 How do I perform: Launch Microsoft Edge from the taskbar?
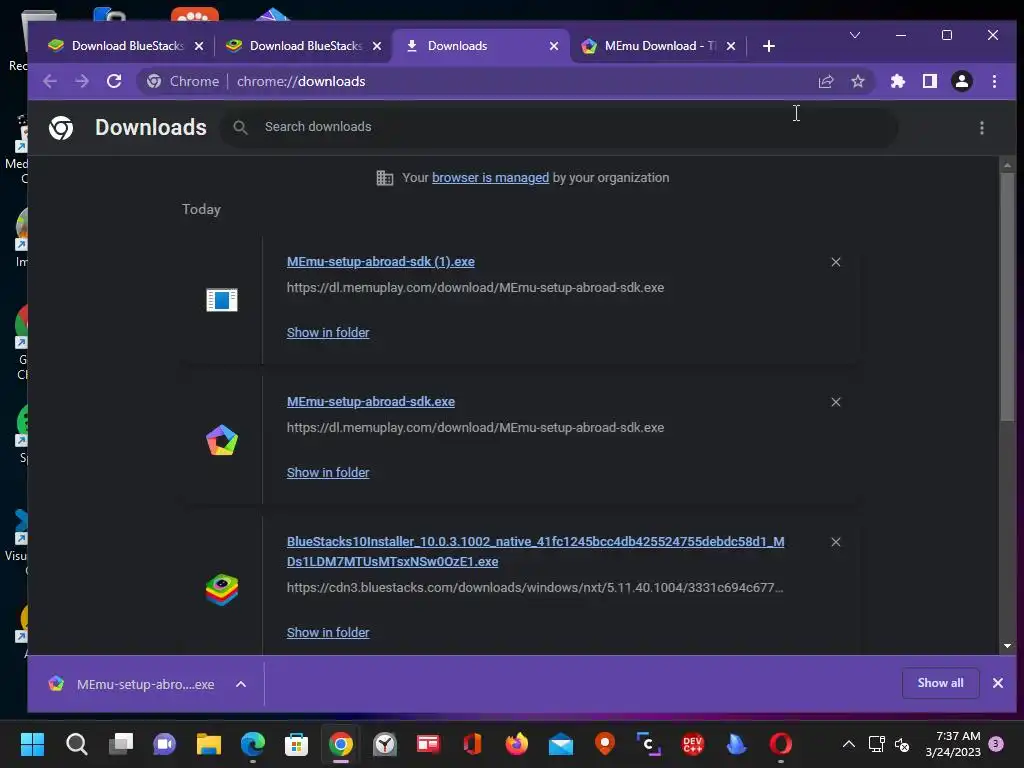tap(253, 744)
